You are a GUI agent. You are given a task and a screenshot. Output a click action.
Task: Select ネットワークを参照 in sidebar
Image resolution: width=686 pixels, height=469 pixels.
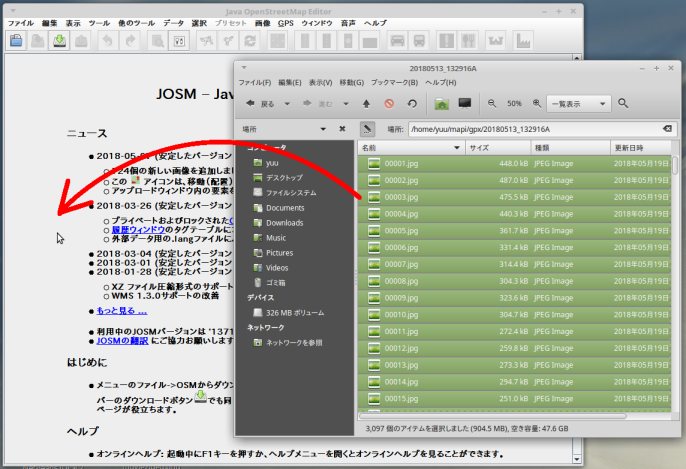(x=294, y=343)
